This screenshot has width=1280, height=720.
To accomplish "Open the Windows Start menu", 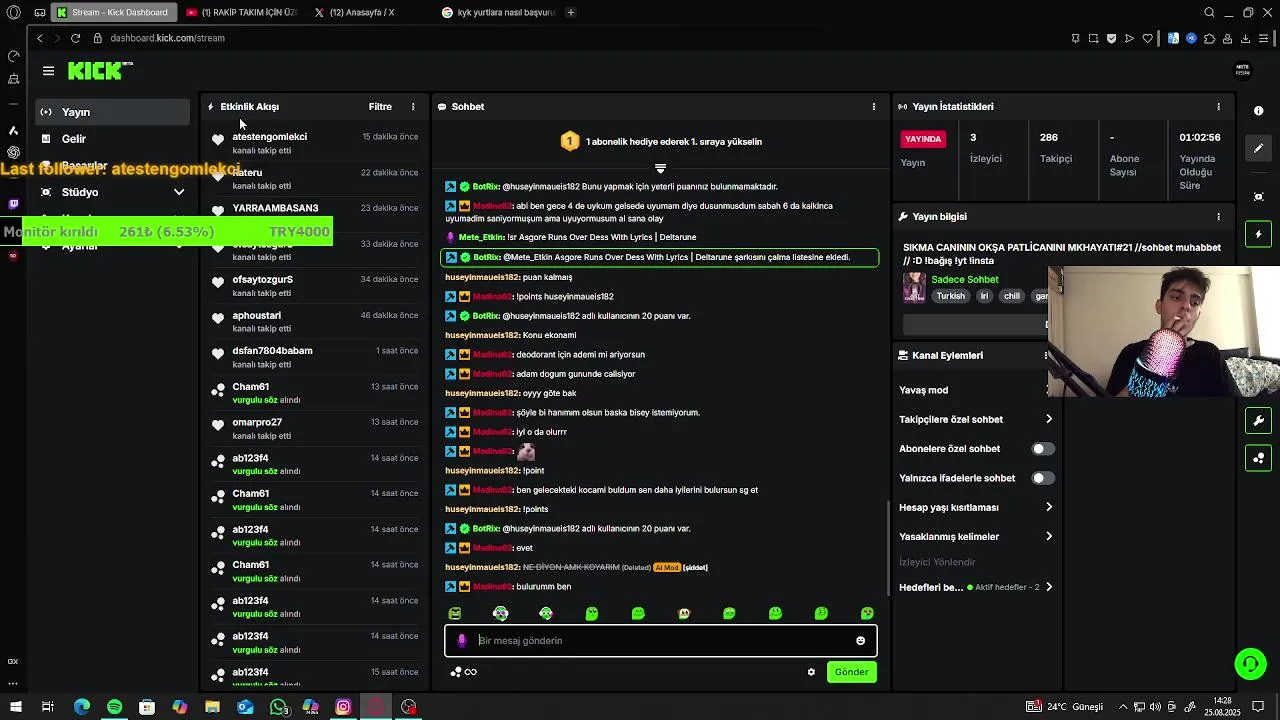I will pos(15,707).
